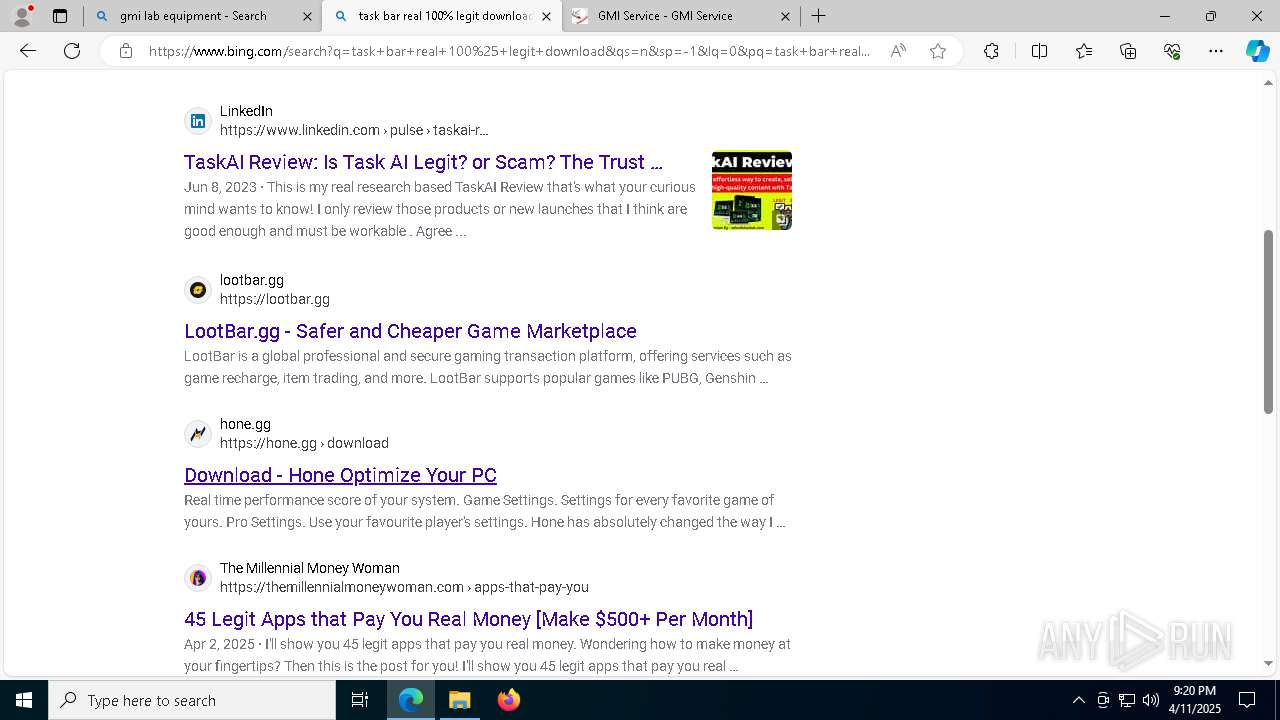Viewport: 1280px width, 720px height.
Task: Open Collections icon
Action: [1128, 51]
